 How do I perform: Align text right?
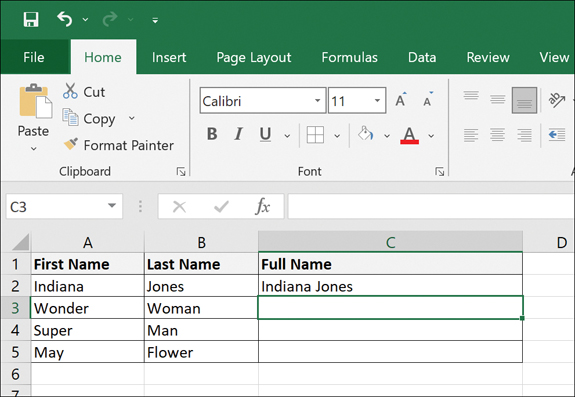coord(524,135)
